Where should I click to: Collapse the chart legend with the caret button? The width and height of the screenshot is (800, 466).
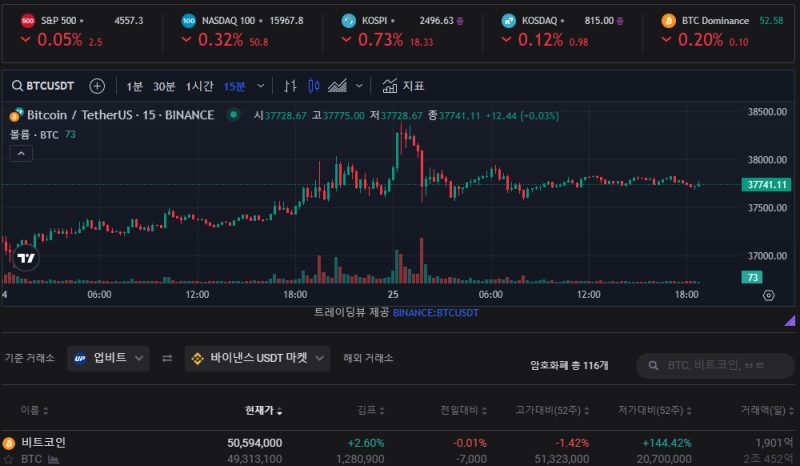tap(21, 154)
